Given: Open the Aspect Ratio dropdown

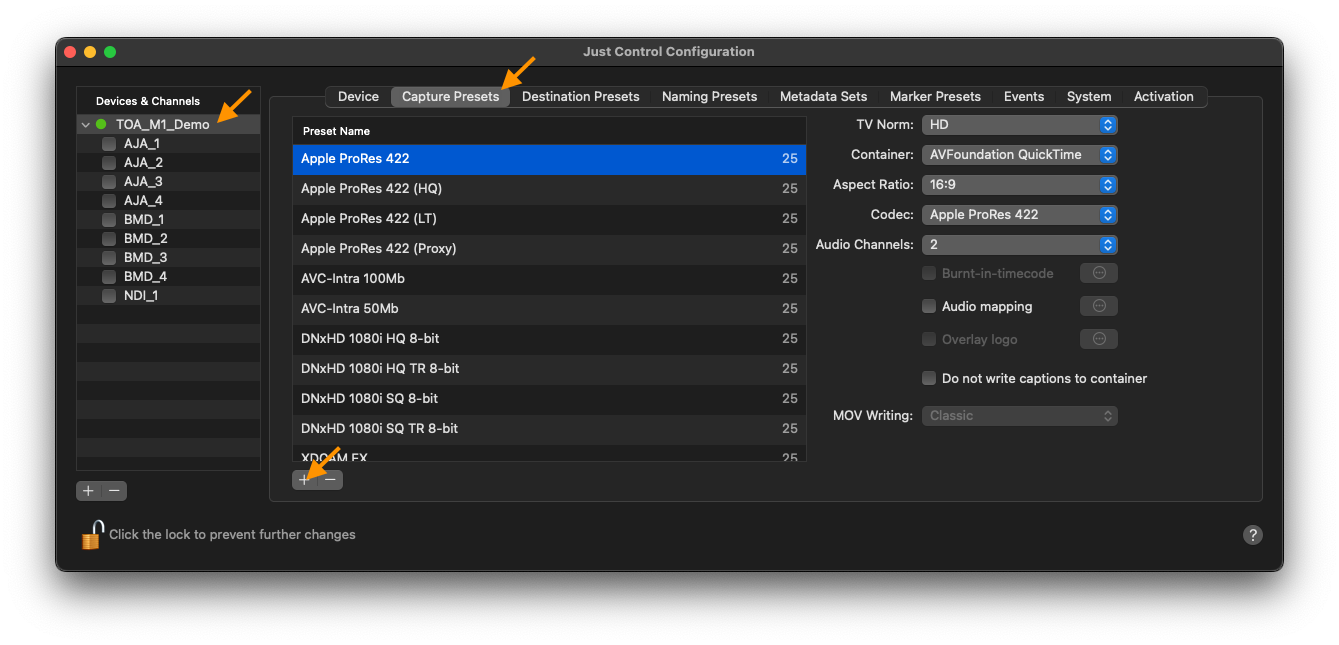Looking at the screenshot, I should [1019, 185].
